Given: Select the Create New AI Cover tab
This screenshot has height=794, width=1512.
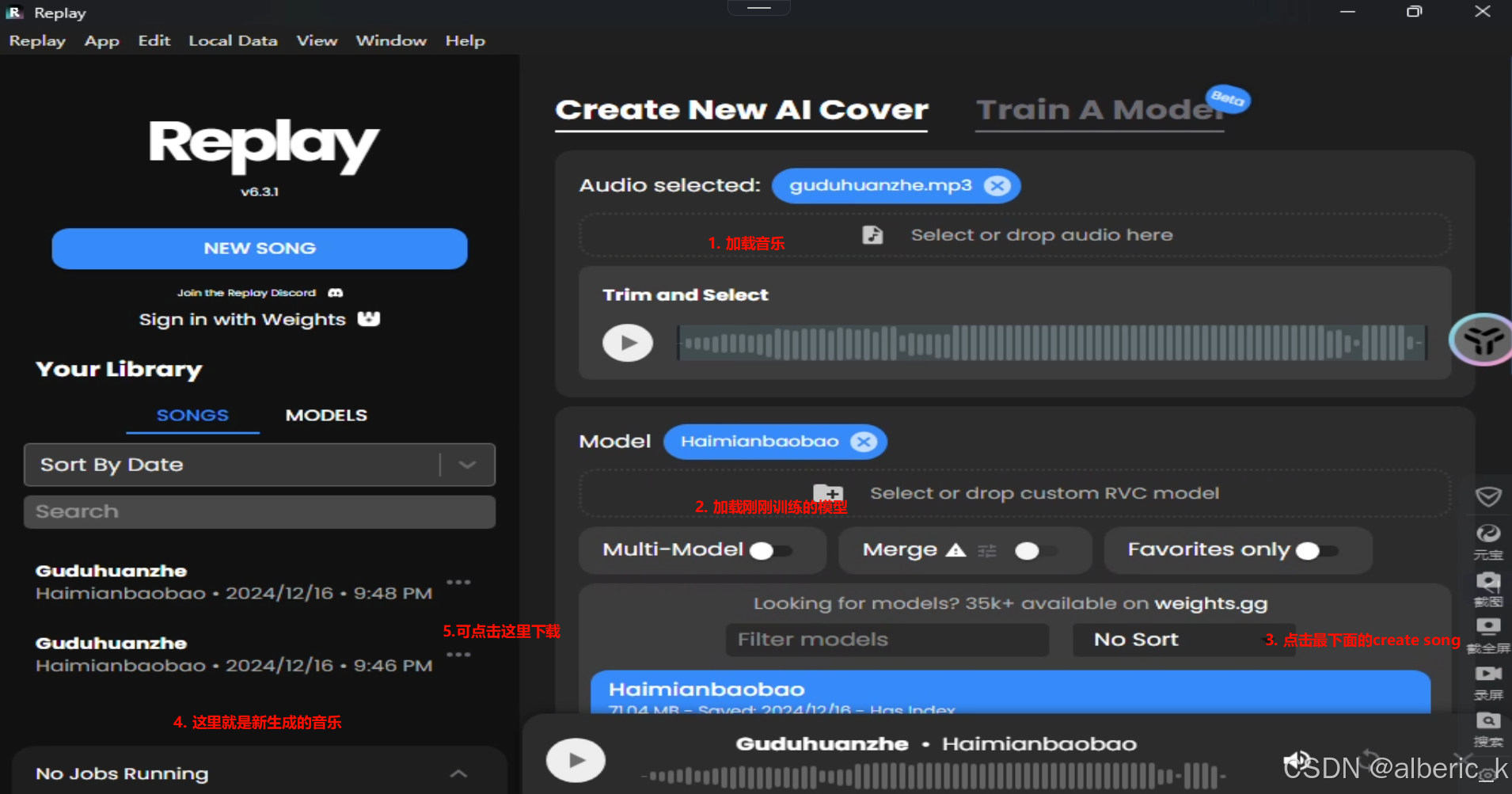Looking at the screenshot, I should tap(741, 110).
